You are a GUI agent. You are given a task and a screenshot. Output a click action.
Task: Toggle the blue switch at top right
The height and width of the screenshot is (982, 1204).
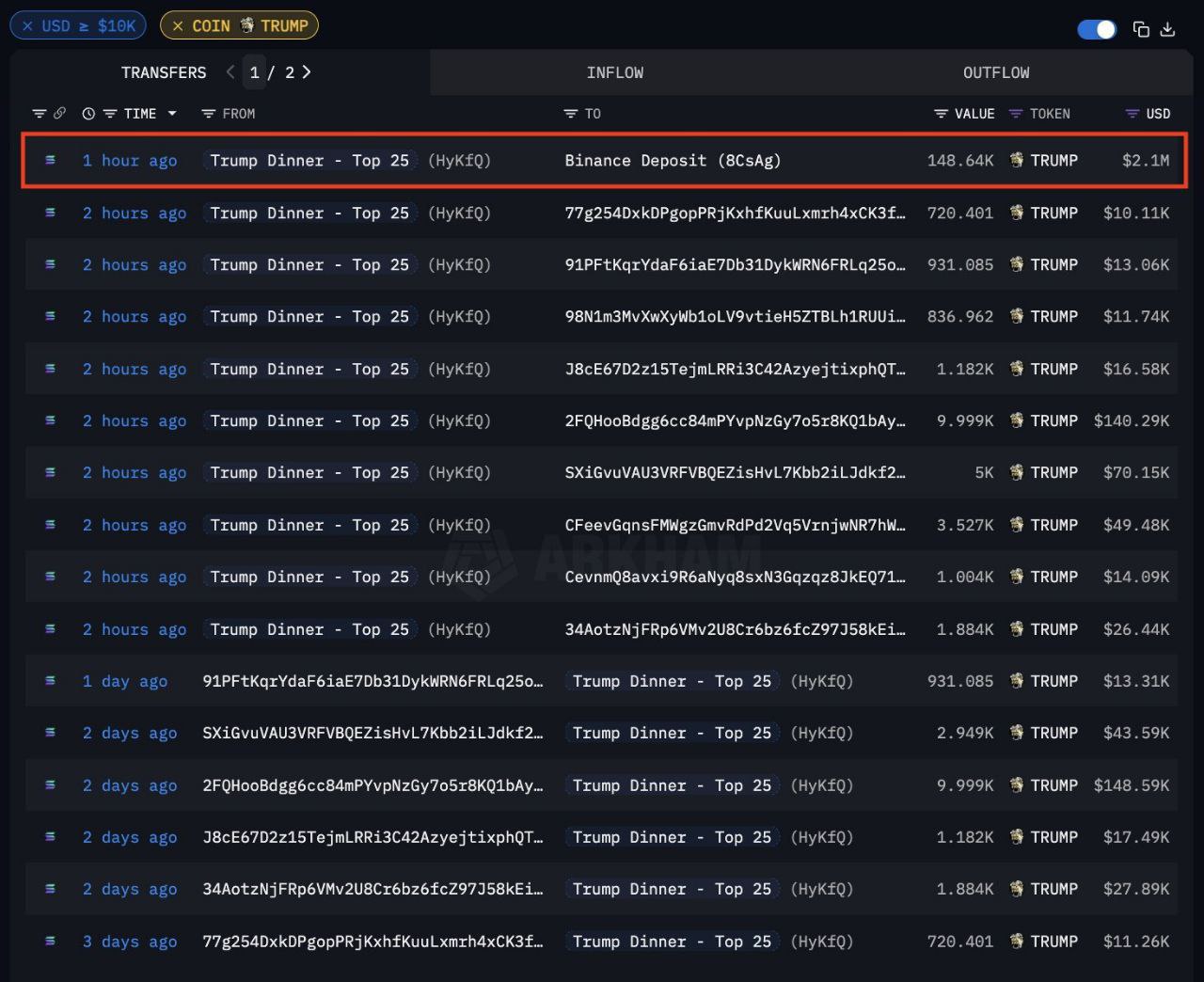coord(1097,29)
